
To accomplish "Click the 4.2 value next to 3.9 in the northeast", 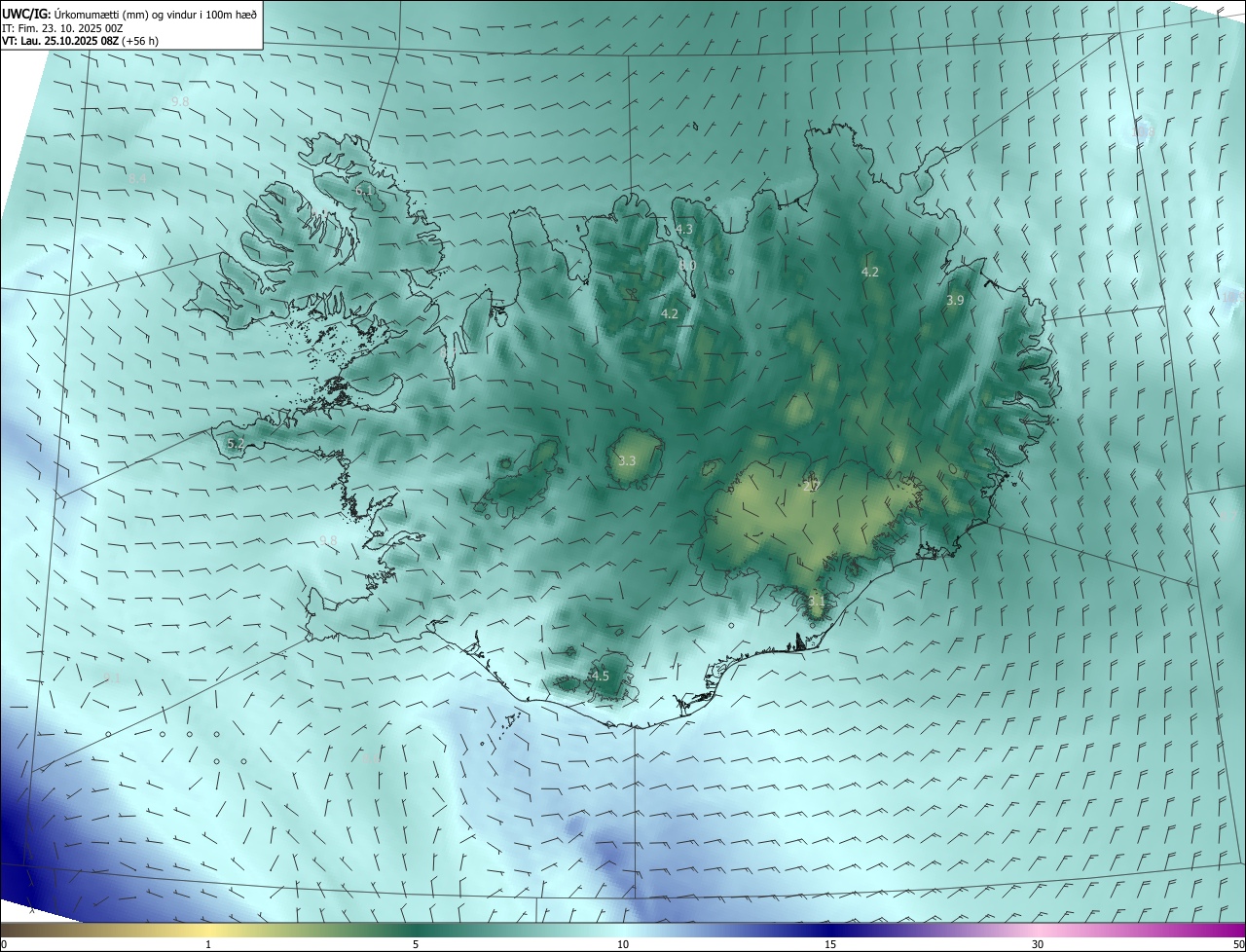I will tap(870, 273).
